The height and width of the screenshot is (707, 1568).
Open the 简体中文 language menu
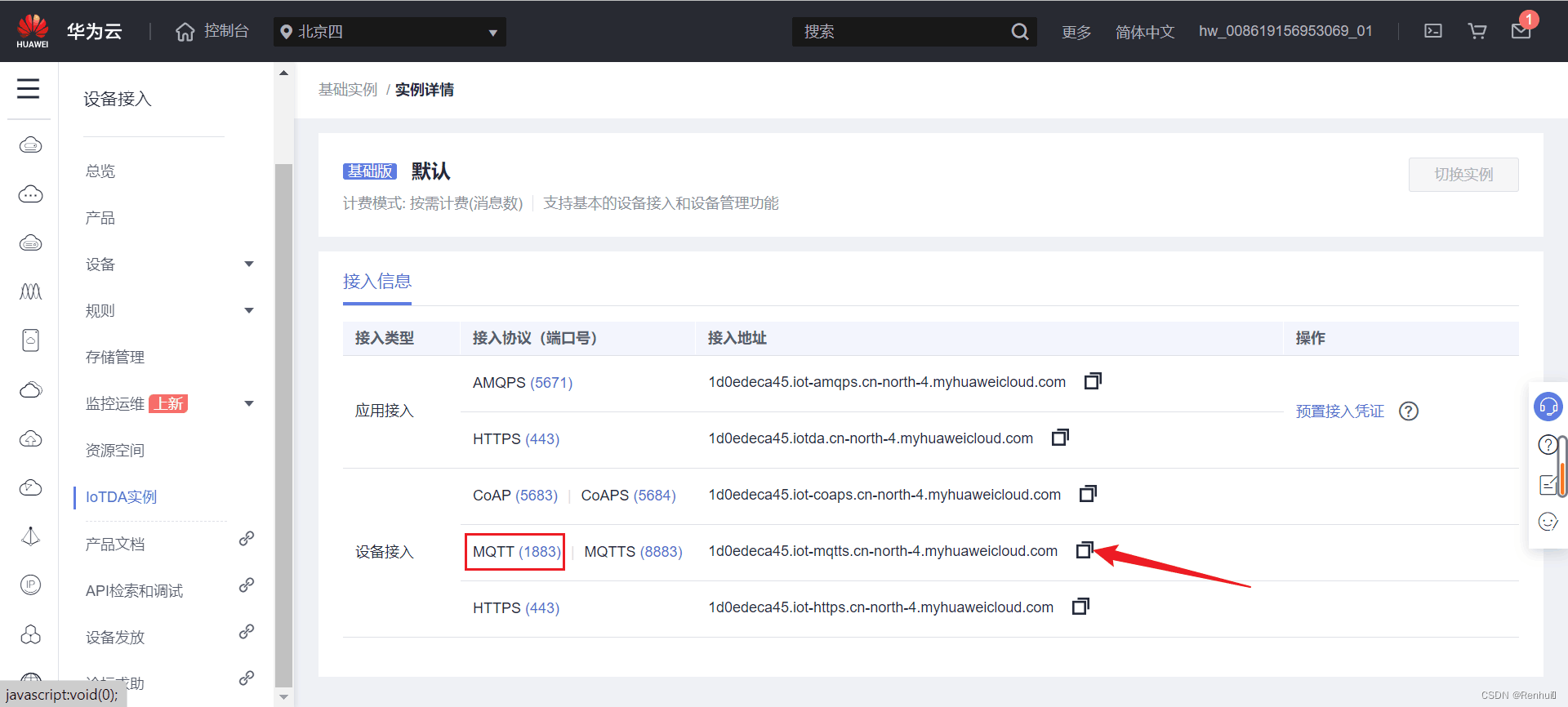pos(1145,32)
